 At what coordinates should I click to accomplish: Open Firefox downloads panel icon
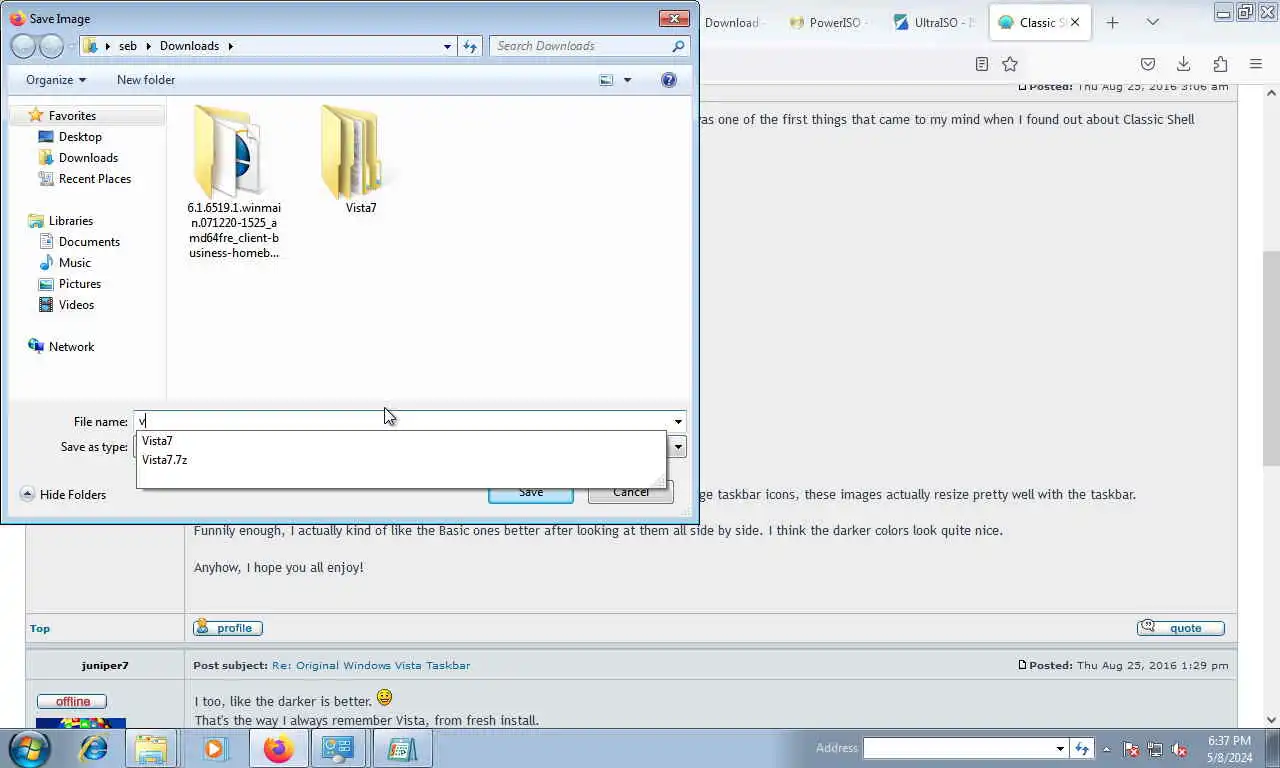[x=1183, y=64]
